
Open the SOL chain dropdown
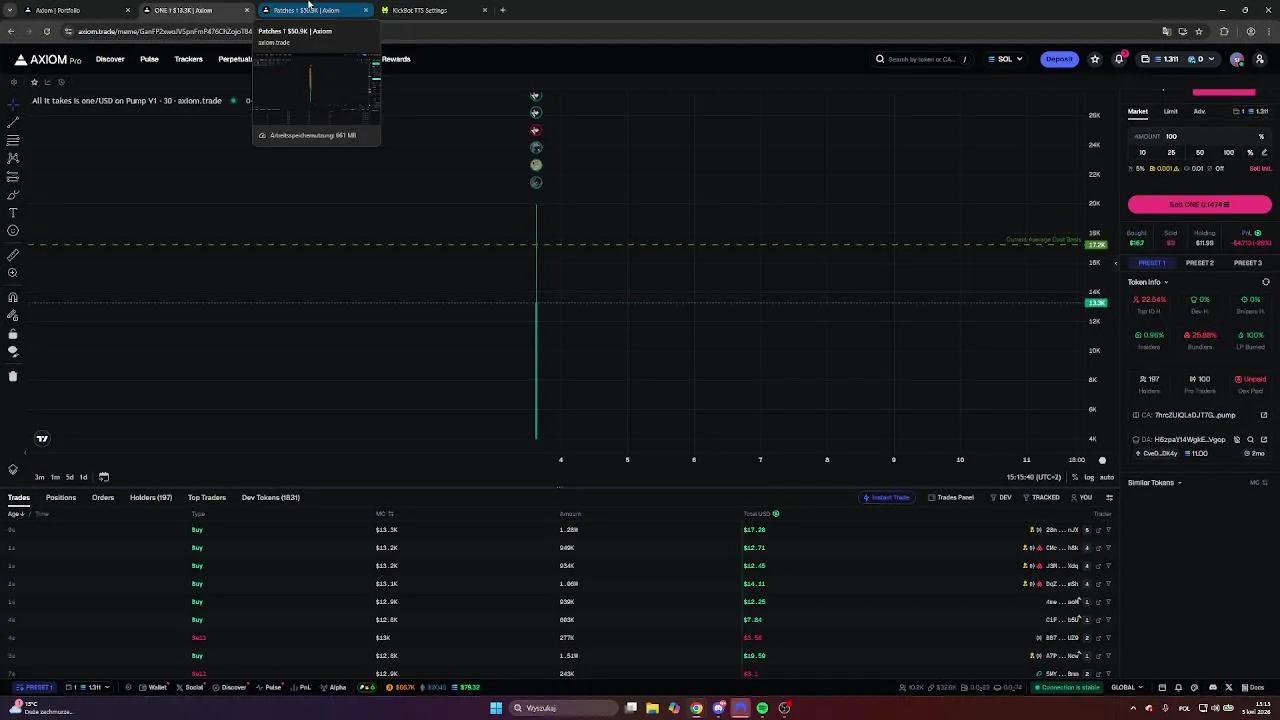point(1005,59)
